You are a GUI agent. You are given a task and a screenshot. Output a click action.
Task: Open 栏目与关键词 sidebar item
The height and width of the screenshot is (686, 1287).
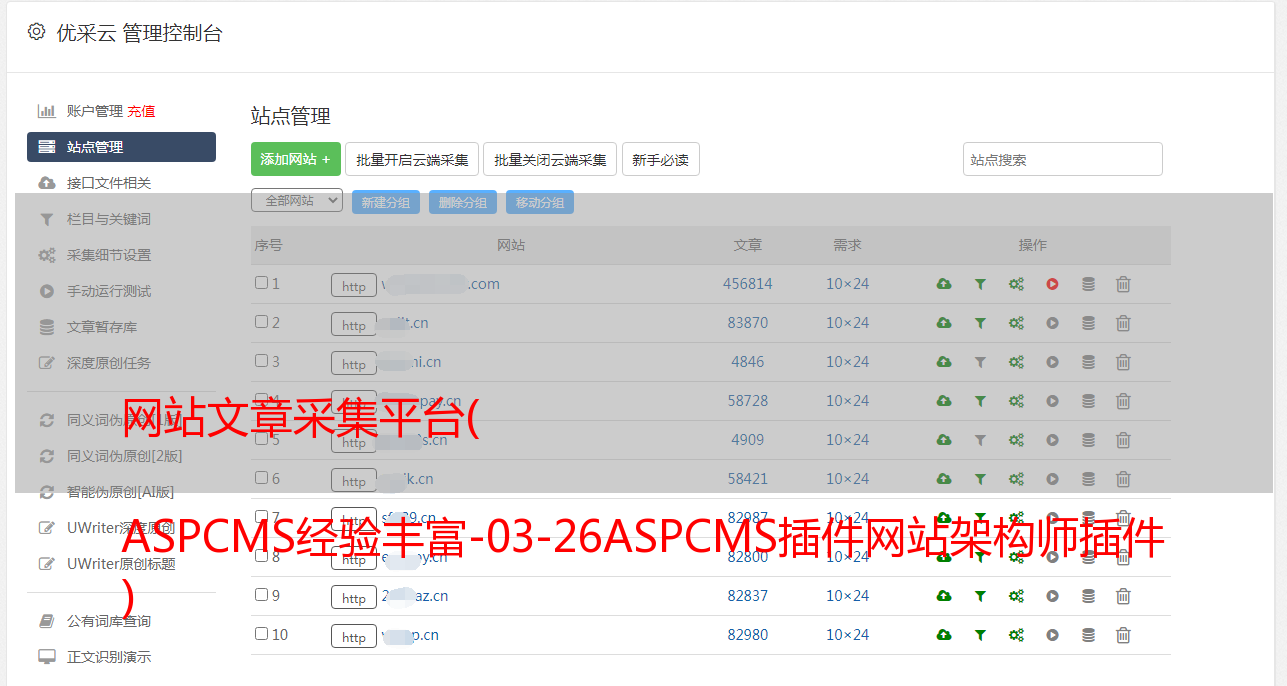tap(109, 219)
